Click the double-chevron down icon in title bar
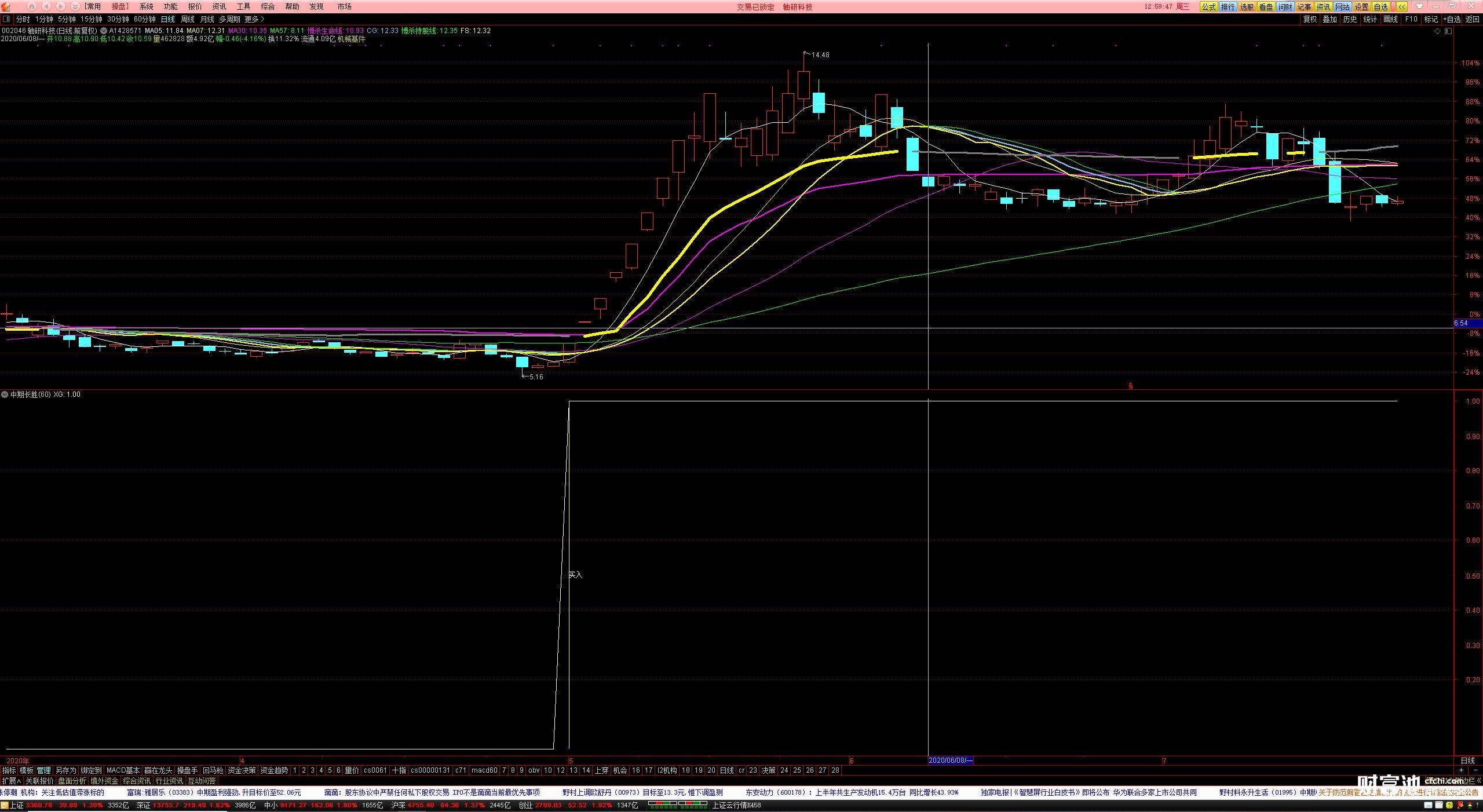 click(x=75, y=6)
